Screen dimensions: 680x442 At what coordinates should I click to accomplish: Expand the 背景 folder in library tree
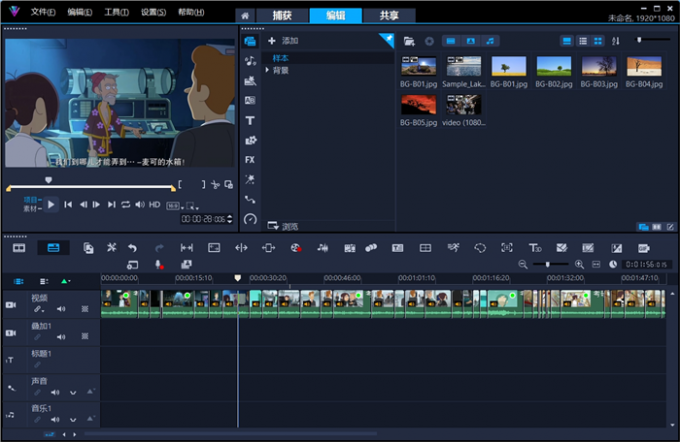(267, 70)
